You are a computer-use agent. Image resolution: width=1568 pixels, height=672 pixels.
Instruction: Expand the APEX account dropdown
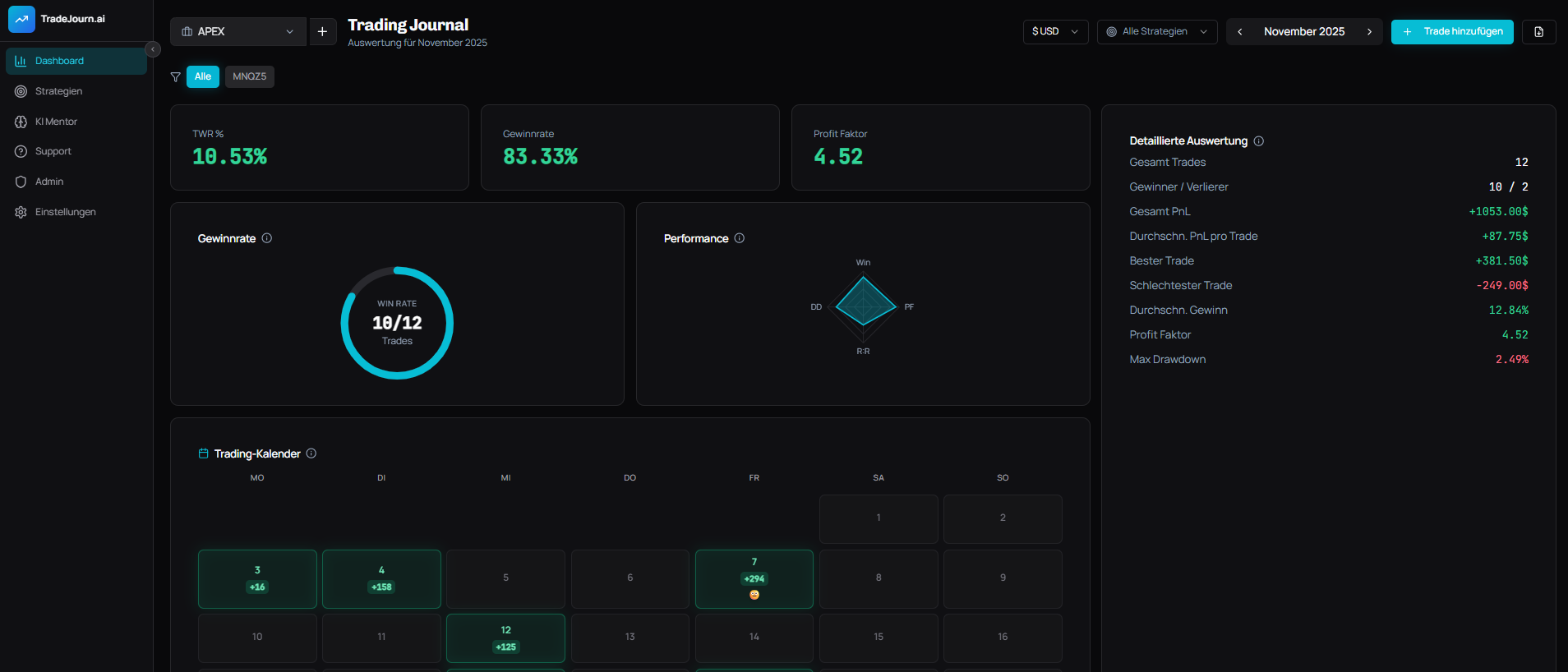(x=238, y=31)
